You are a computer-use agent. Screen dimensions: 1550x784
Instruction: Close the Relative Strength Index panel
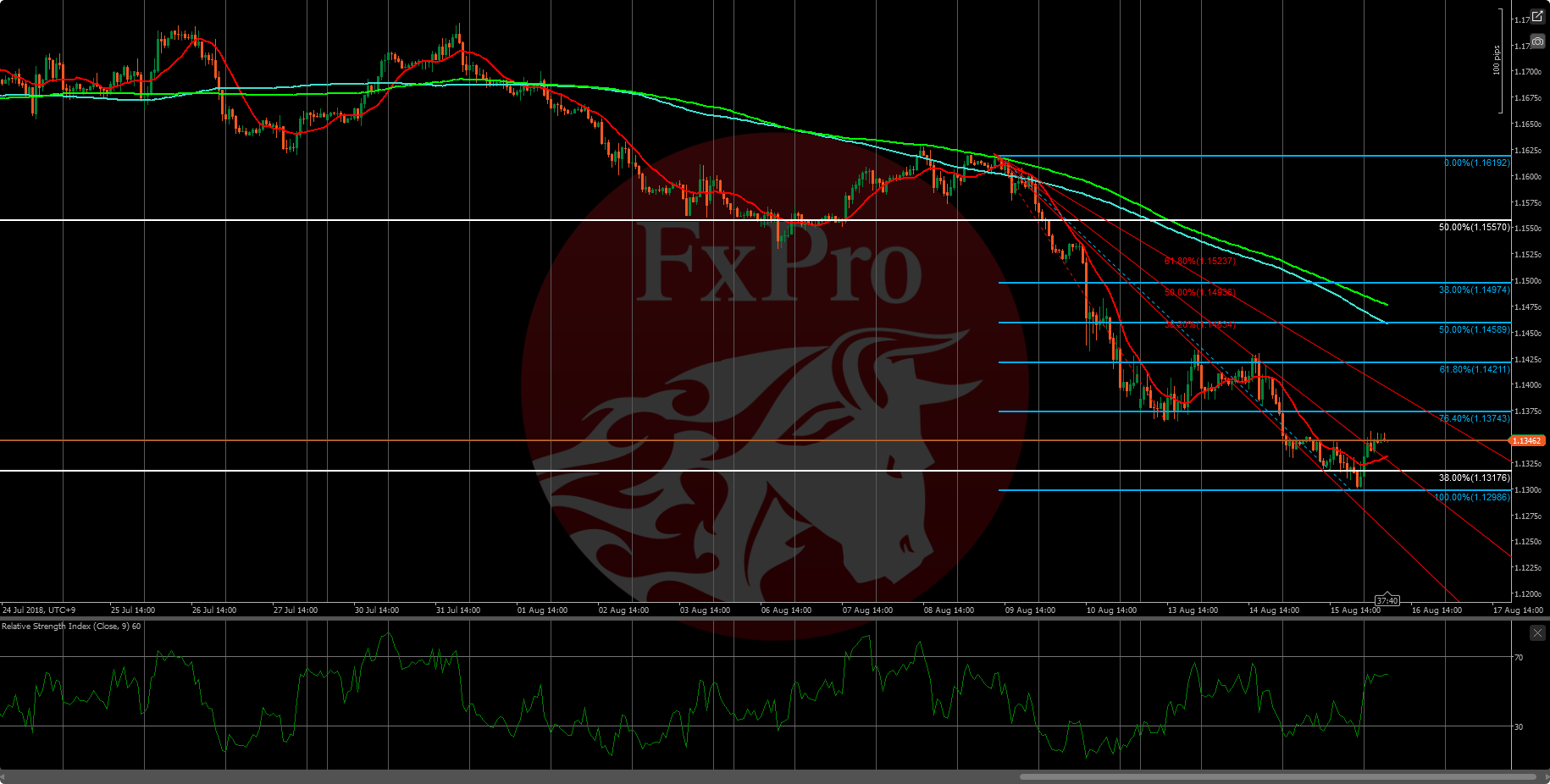tap(1537, 632)
